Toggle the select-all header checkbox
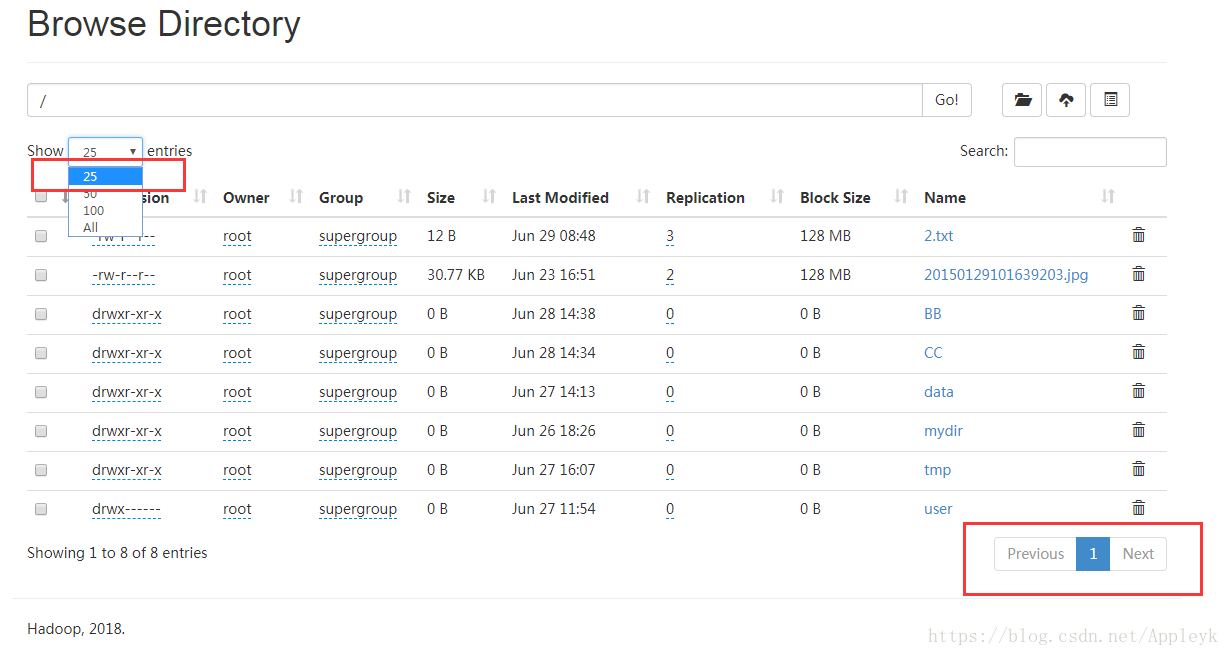The height and width of the screenshot is (656, 1229). (x=41, y=197)
